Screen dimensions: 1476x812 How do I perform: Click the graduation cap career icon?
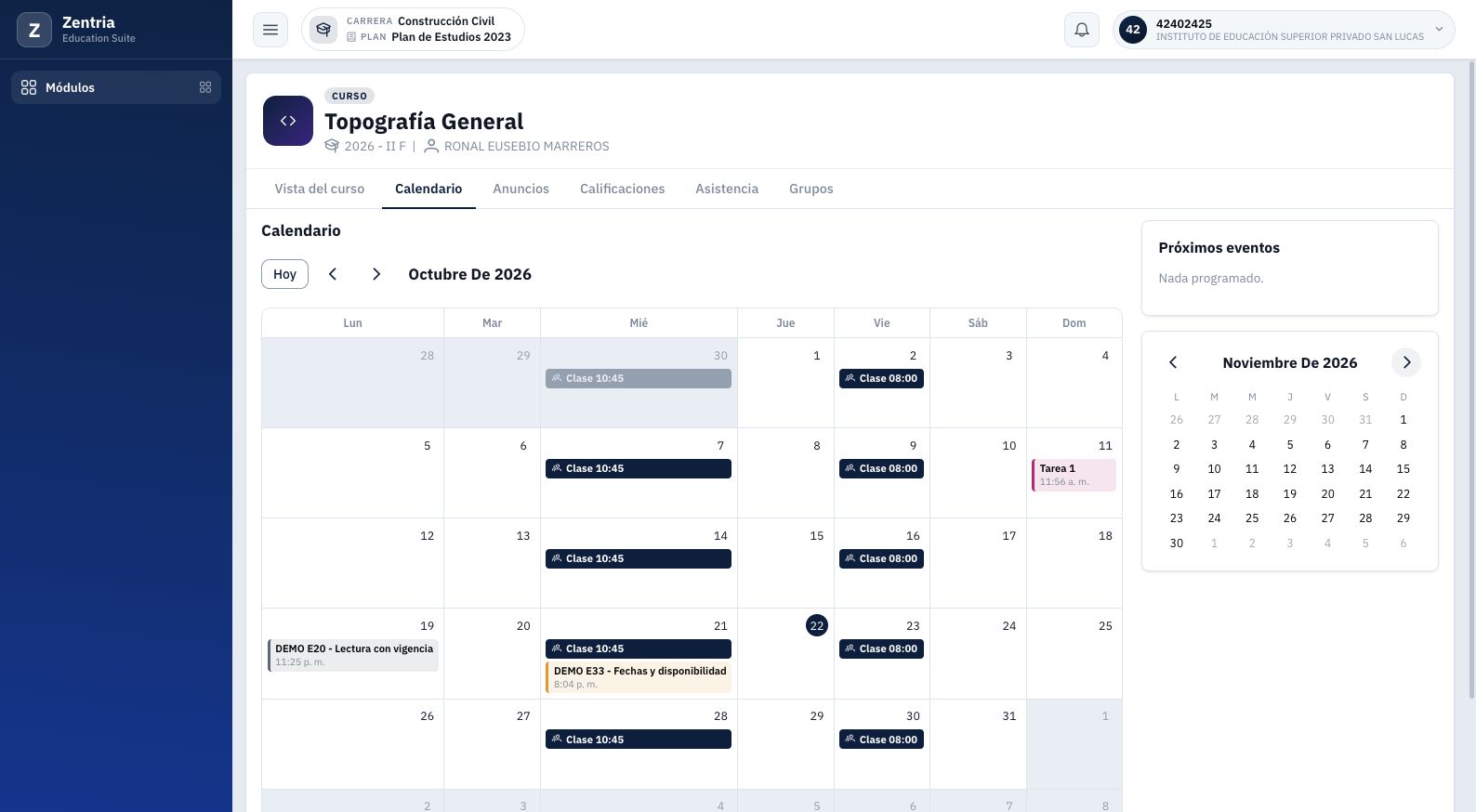click(323, 30)
